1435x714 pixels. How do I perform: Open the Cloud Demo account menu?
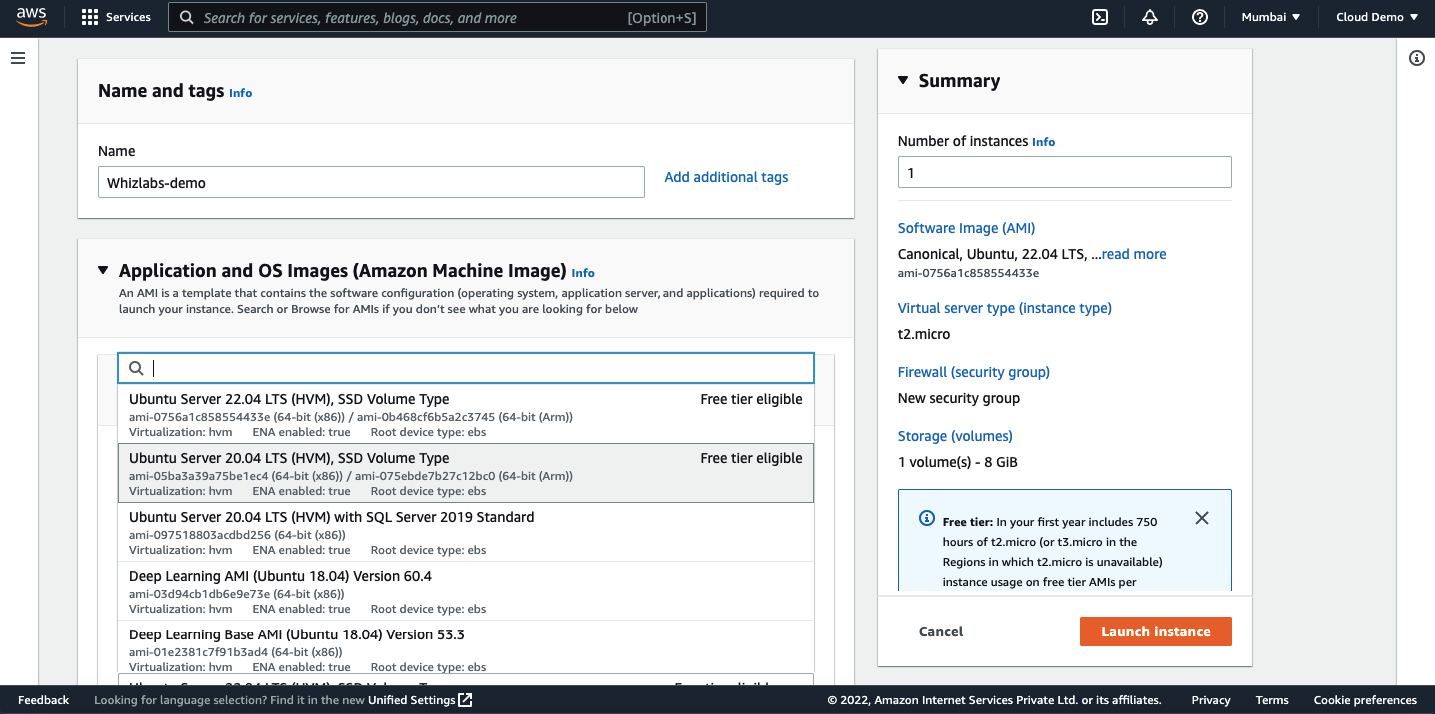(1377, 17)
